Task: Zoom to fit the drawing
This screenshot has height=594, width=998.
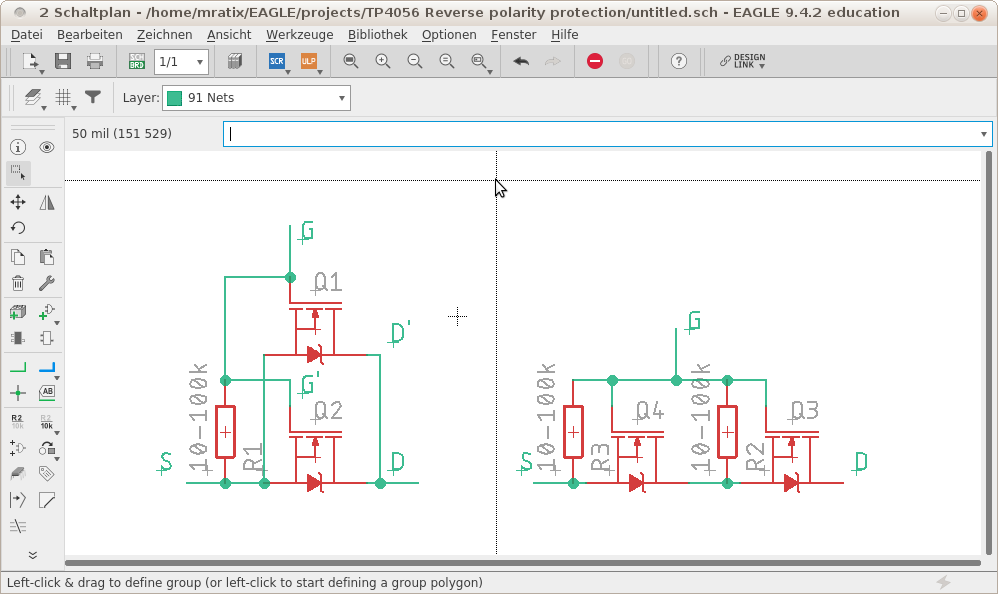Action: [x=351, y=61]
